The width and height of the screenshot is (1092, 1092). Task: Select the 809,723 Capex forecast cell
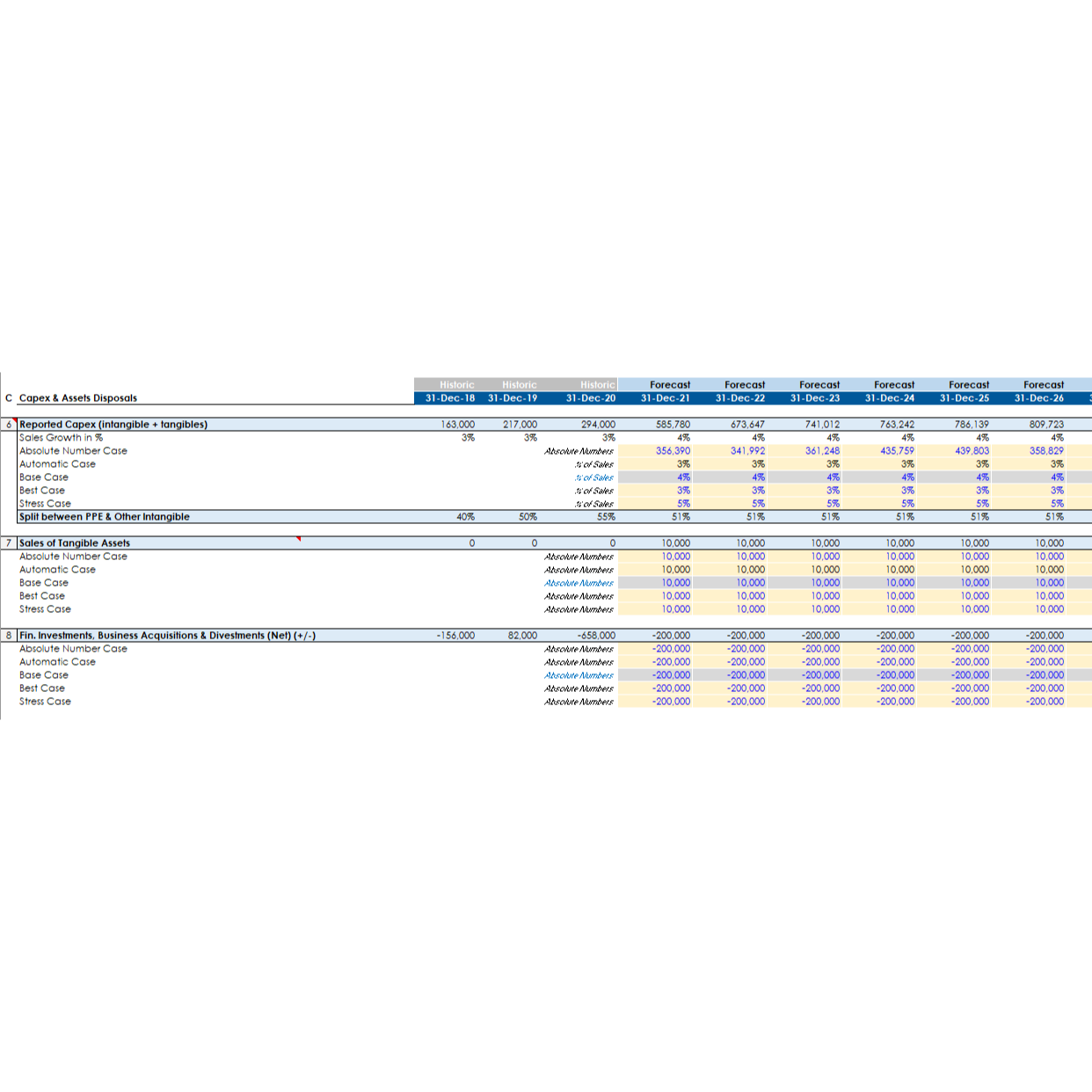tap(1046, 425)
